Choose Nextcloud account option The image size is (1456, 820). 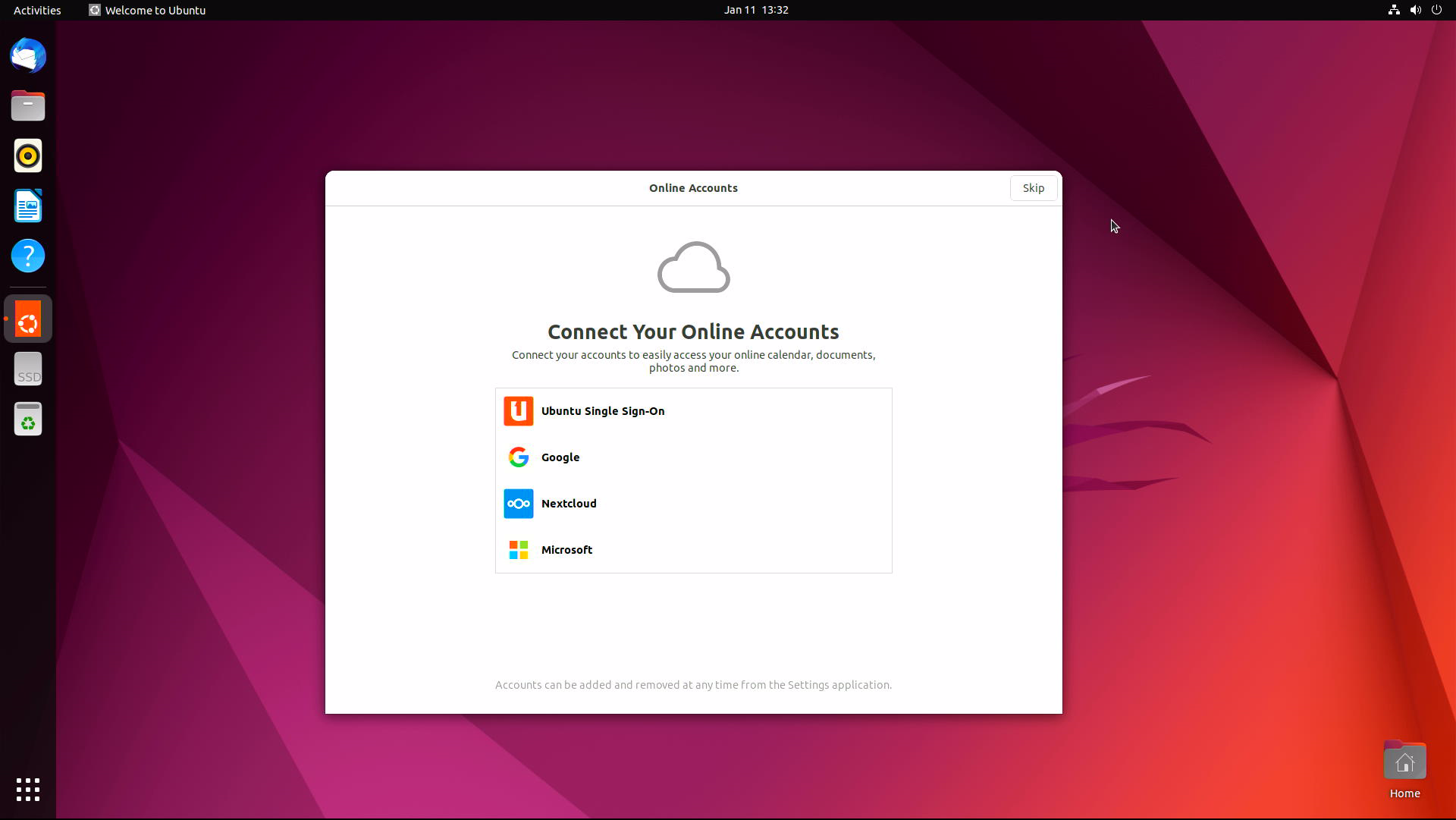click(x=694, y=504)
